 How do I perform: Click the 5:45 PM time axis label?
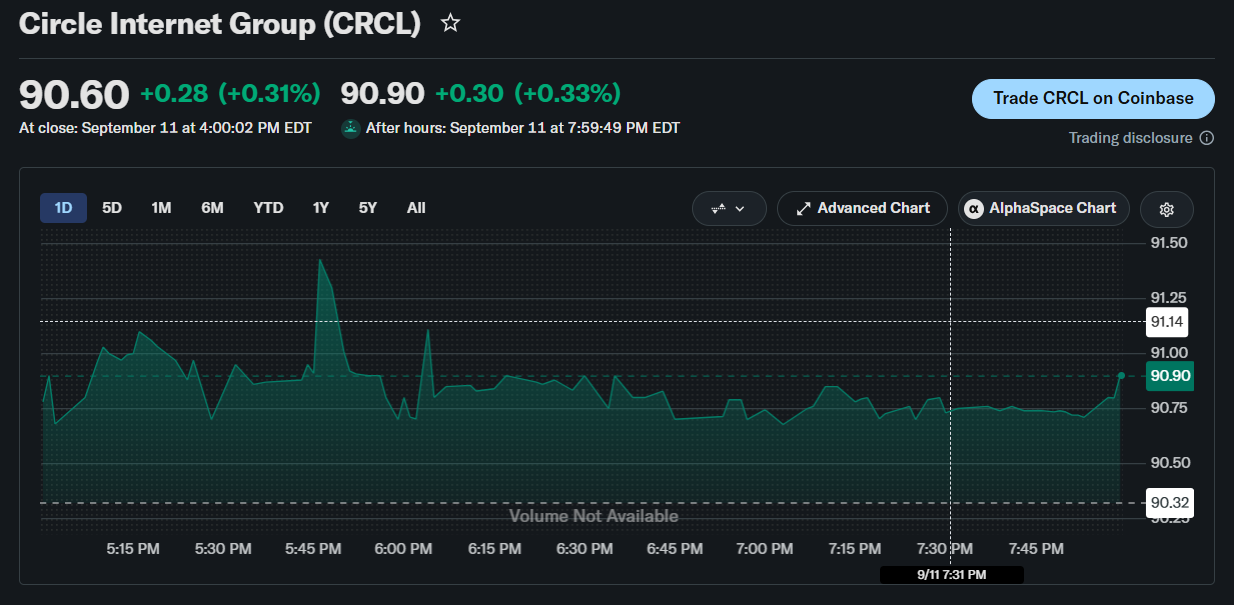[x=313, y=549]
